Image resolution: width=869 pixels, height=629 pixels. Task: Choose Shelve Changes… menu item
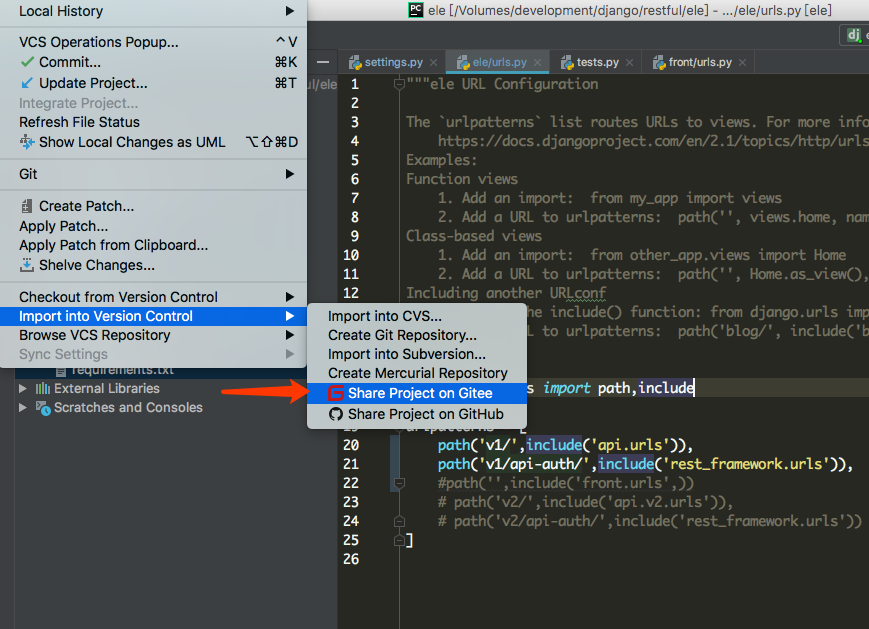154,265
